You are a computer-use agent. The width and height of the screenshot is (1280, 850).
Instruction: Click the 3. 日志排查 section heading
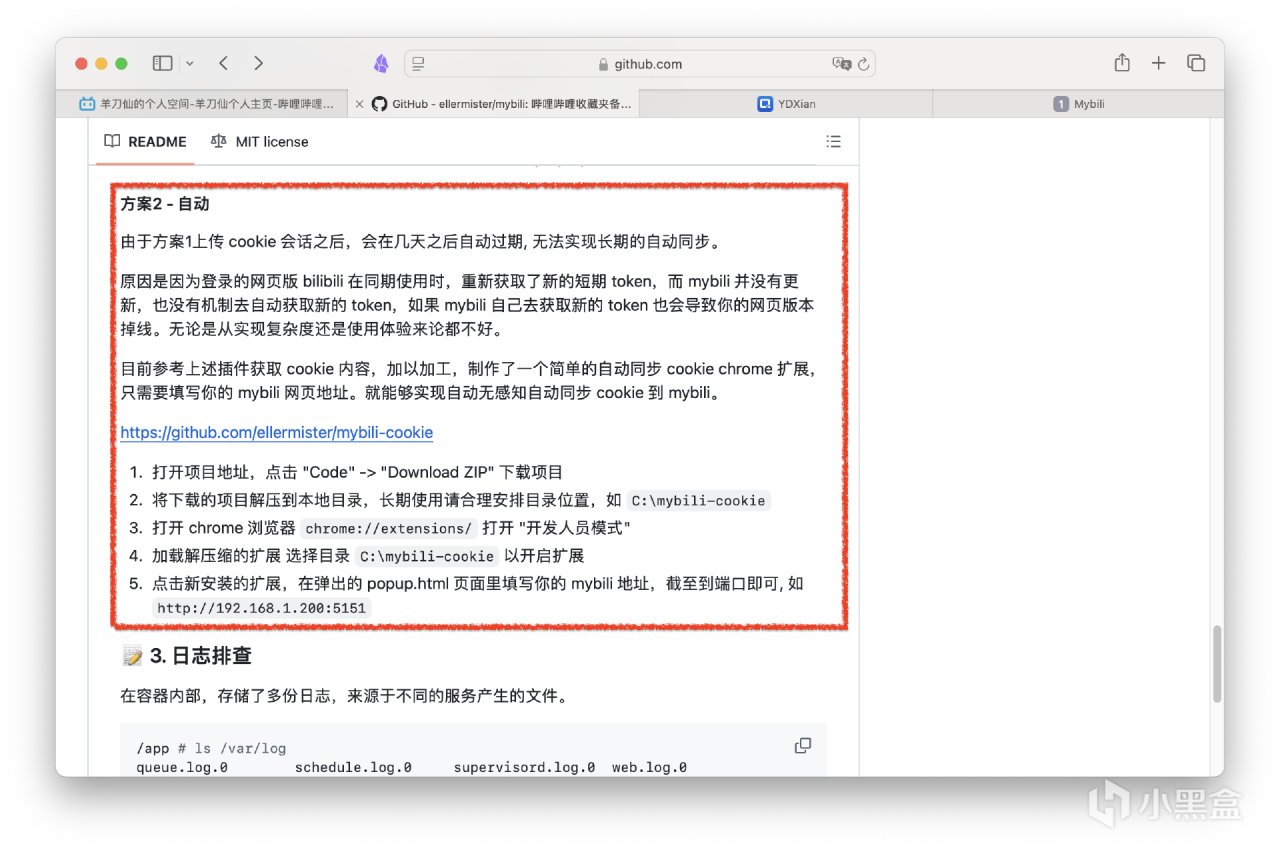click(x=186, y=656)
